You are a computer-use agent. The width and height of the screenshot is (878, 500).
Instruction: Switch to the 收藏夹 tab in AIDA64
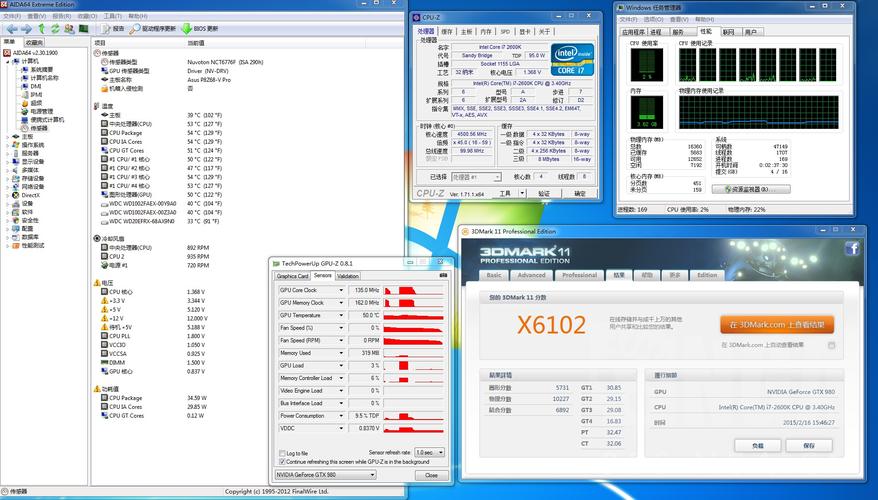click(x=34, y=43)
